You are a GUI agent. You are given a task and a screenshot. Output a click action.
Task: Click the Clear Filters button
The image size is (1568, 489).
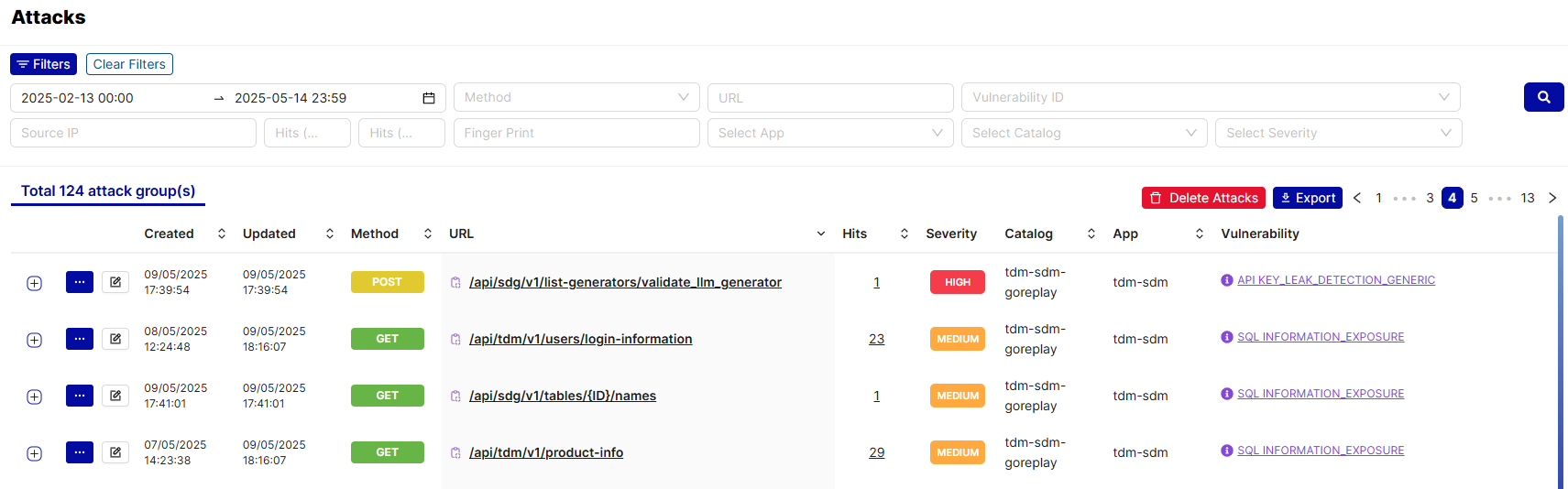pyautogui.click(x=129, y=64)
